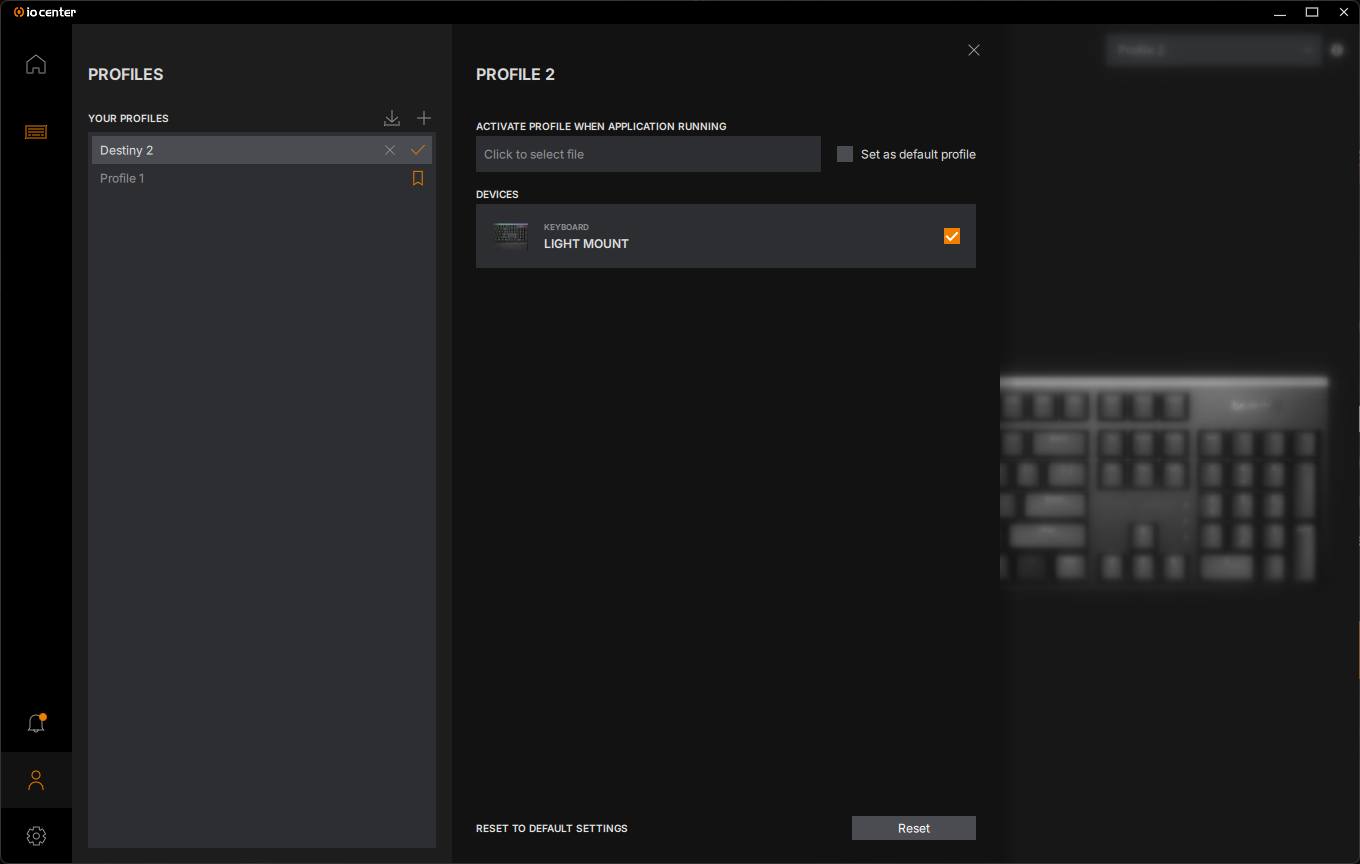Open the settings gear
Screen dimensions: 1360x864
[36, 835]
